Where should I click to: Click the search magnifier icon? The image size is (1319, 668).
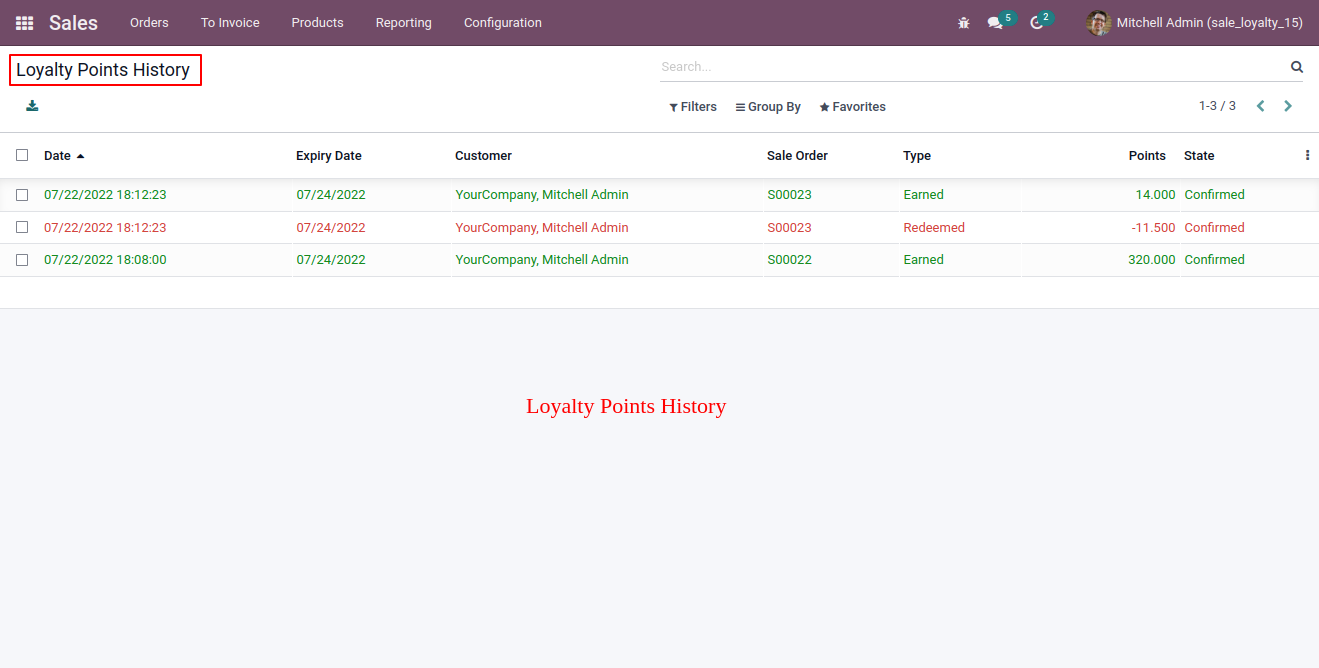(1297, 67)
